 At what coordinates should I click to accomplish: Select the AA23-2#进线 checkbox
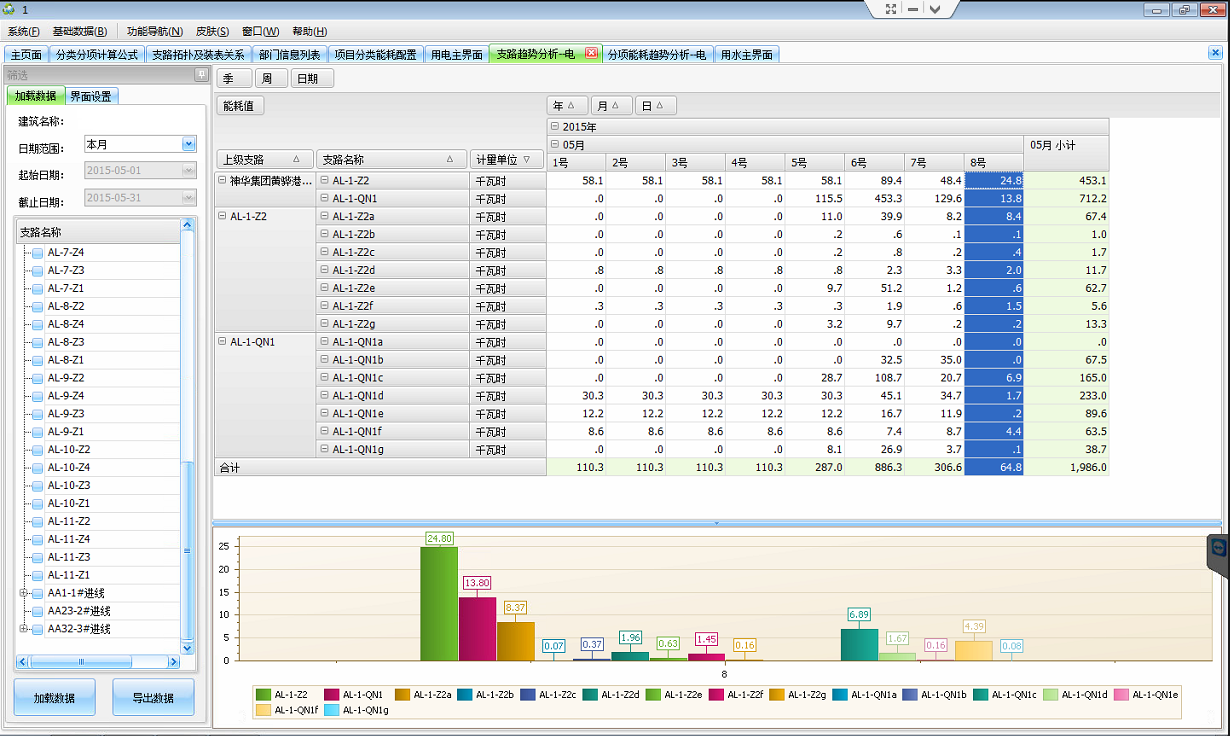(37, 611)
